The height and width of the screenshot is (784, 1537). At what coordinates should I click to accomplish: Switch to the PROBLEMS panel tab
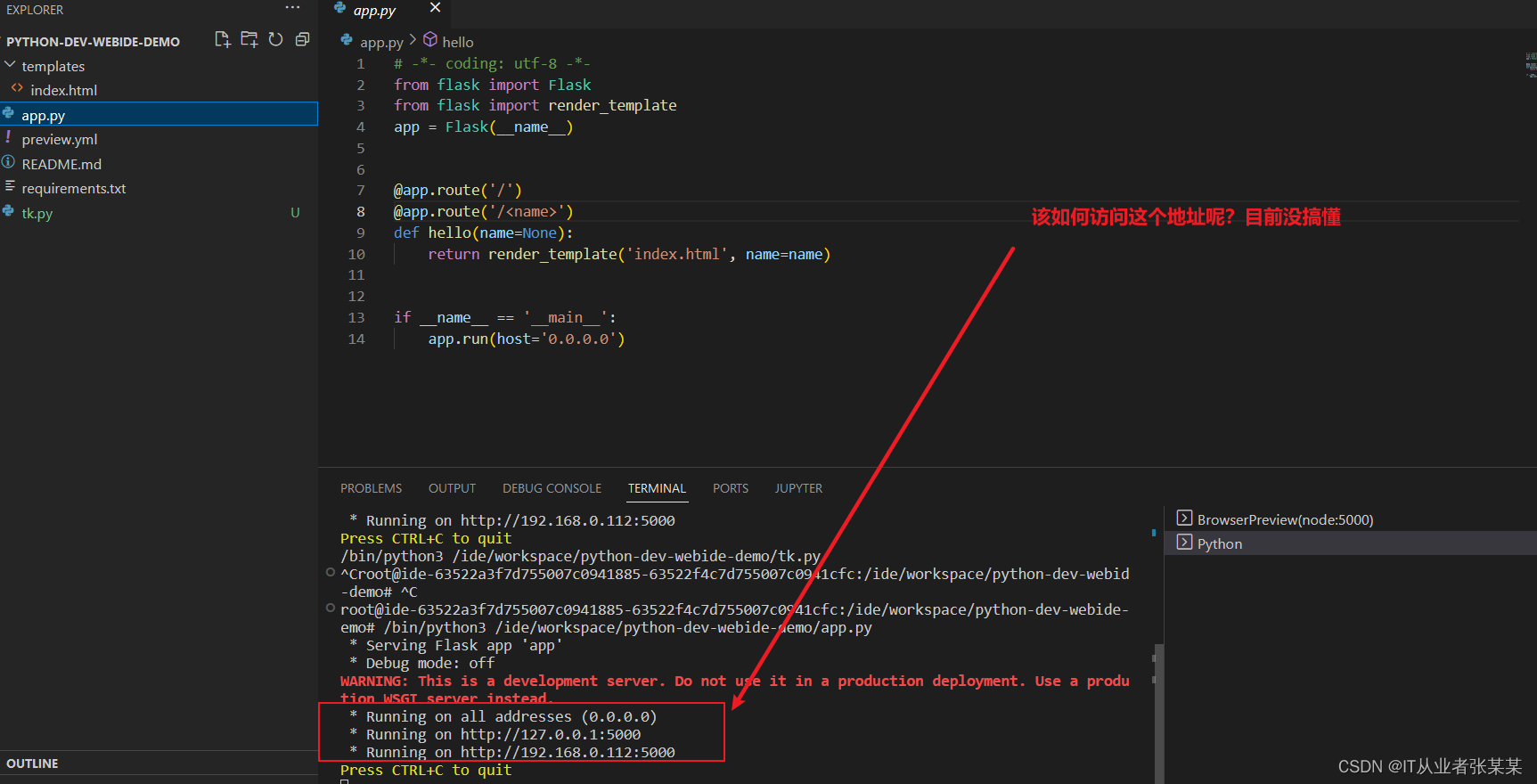[x=371, y=488]
